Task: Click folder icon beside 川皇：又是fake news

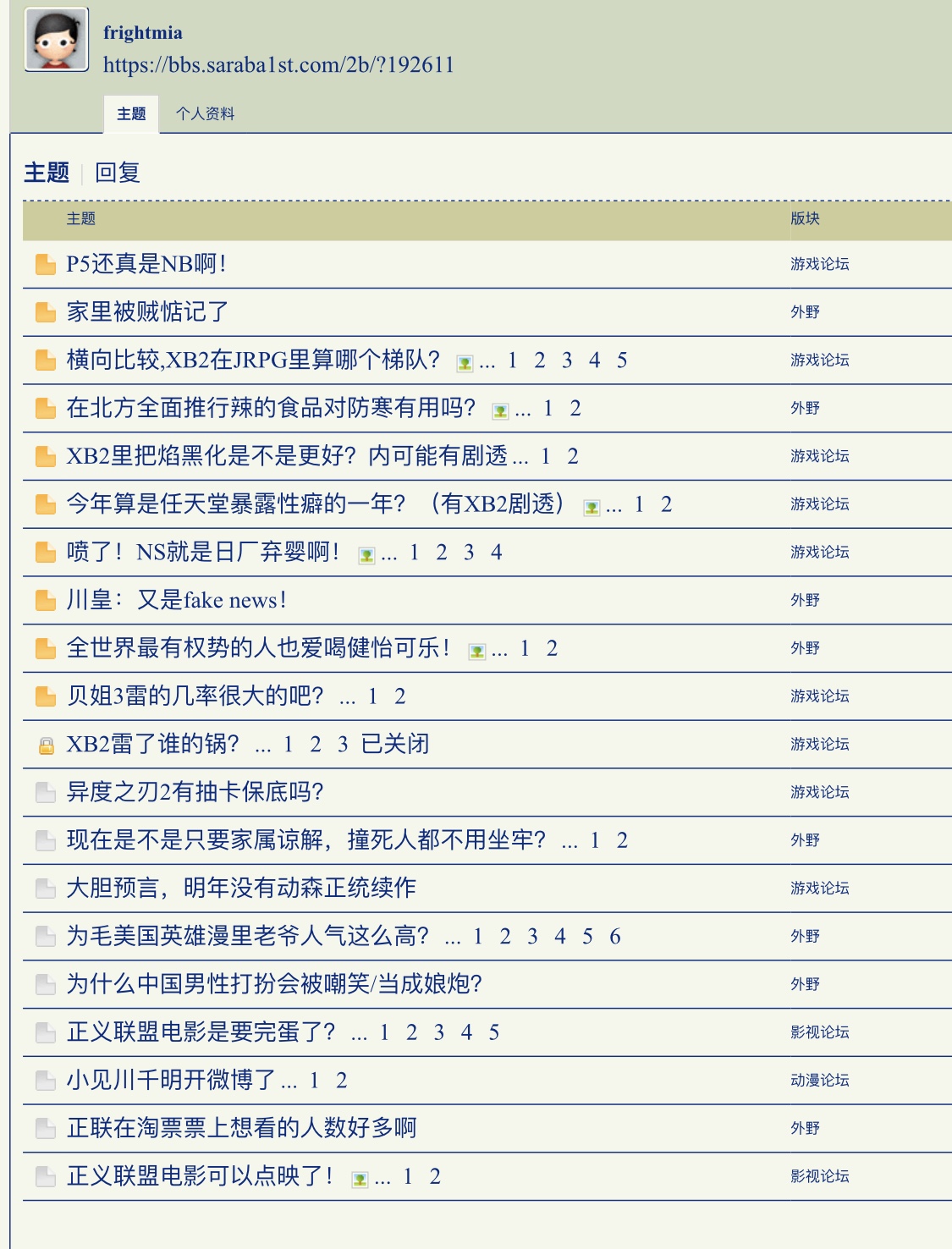Action: (x=46, y=601)
